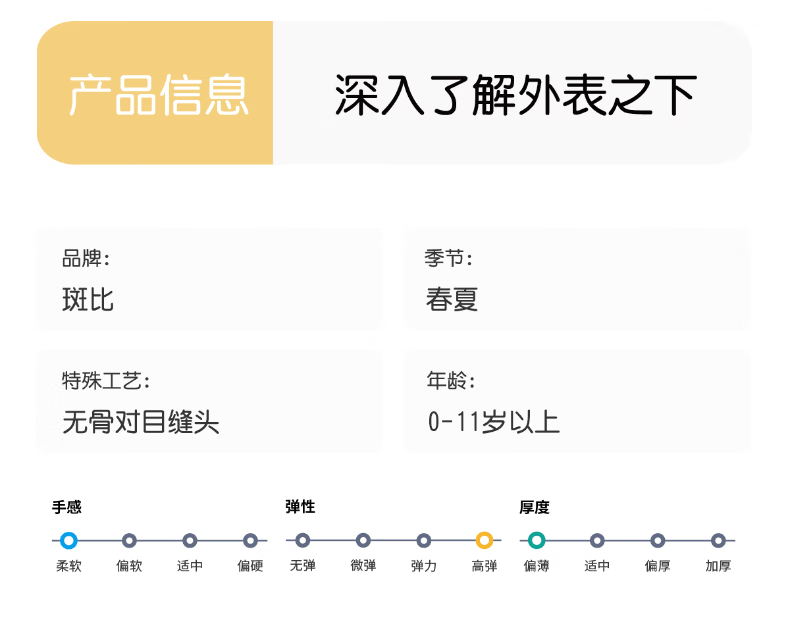Select the 弹力 elasticity dot
Screen dimensions: 790x620
(424, 541)
